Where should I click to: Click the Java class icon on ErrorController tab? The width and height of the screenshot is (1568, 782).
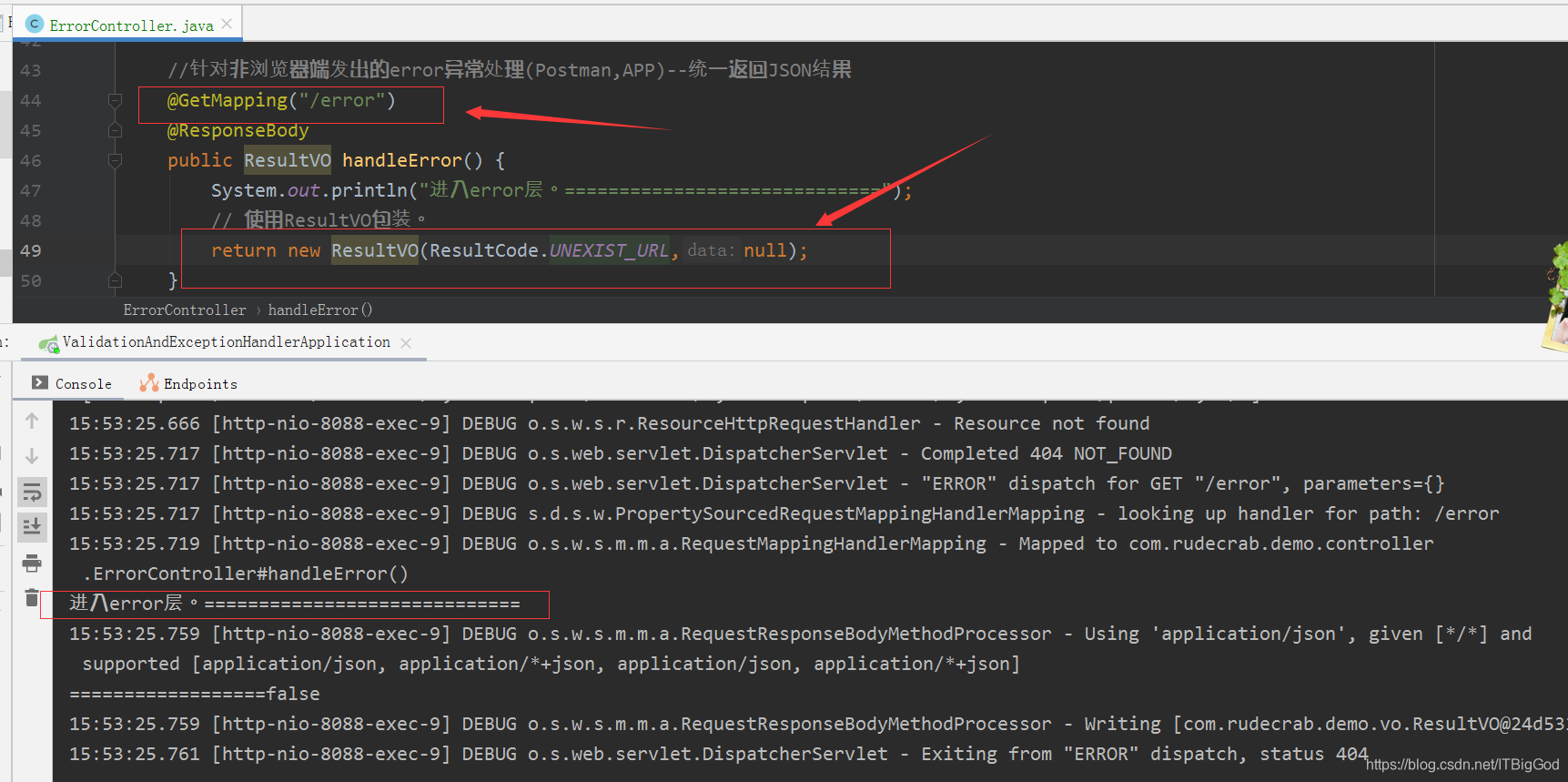(35, 24)
